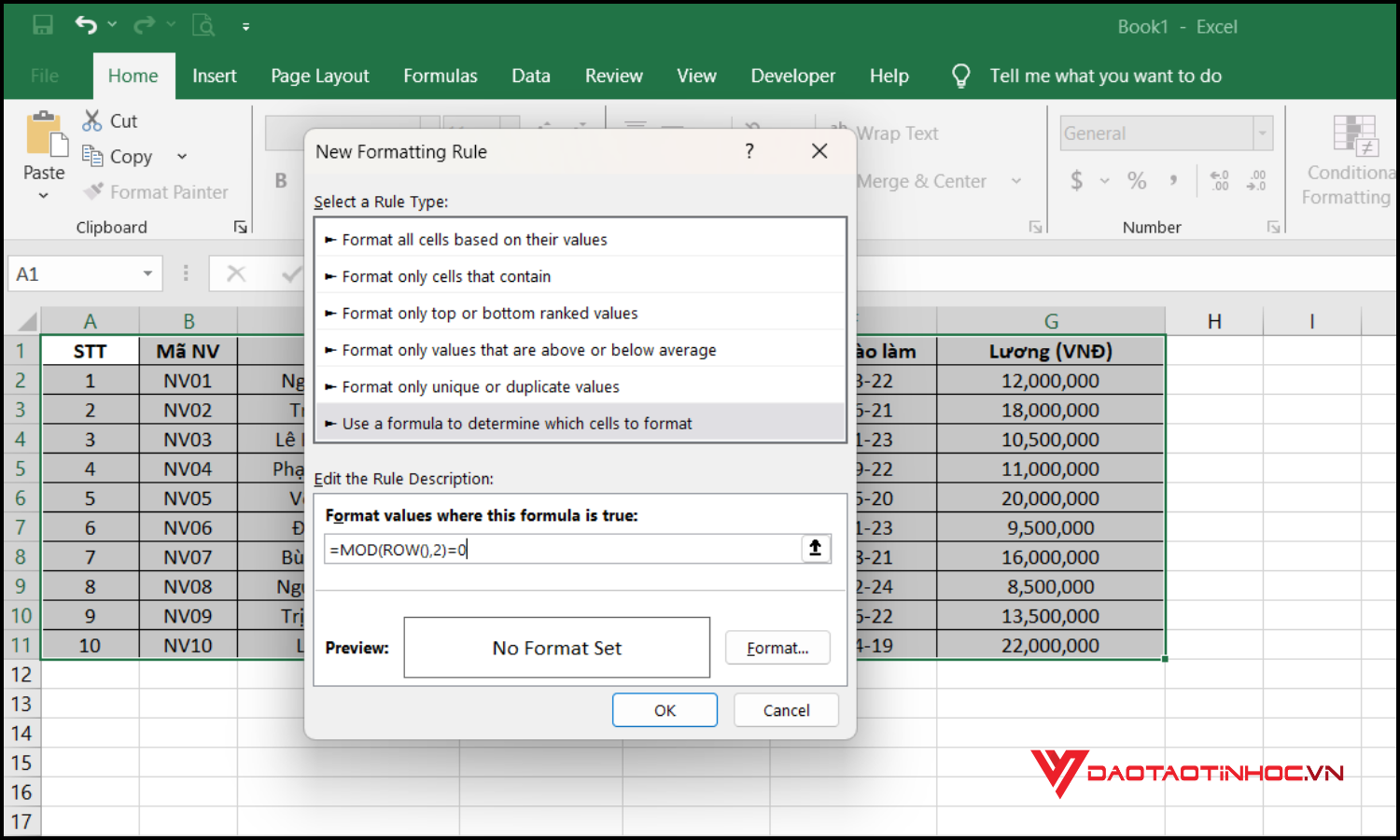
Task: Collapse the formula dialog field
Action: pyautogui.click(x=815, y=549)
